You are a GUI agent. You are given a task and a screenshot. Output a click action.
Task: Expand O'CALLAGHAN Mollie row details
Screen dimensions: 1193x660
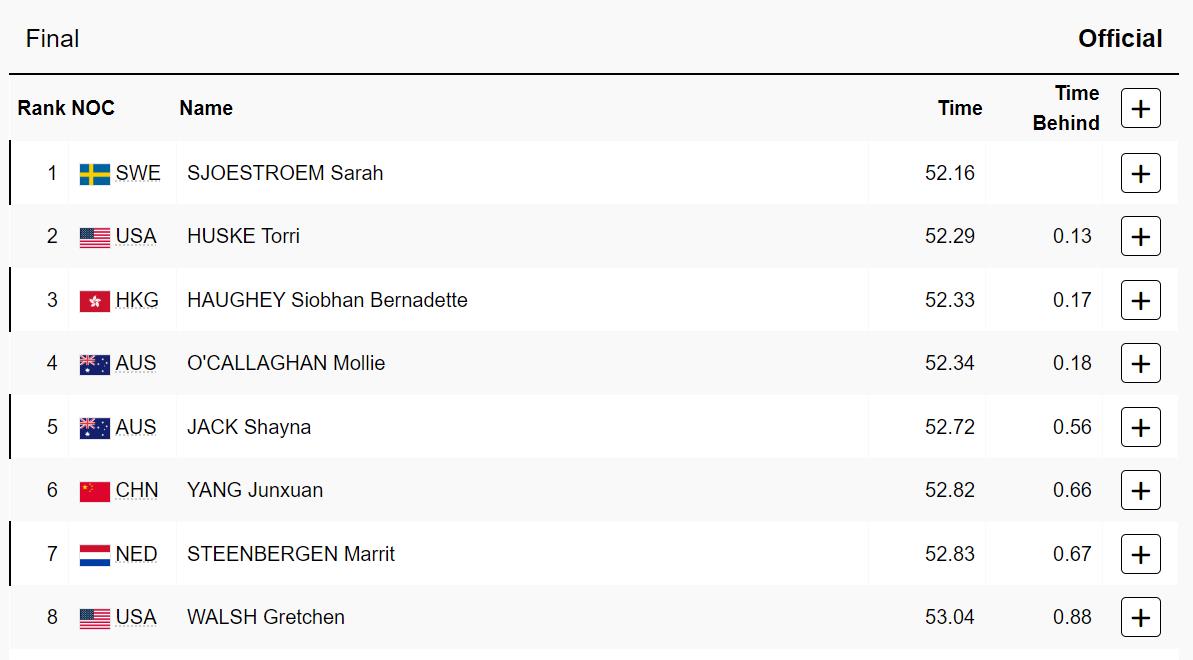click(x=1140, y=364)
